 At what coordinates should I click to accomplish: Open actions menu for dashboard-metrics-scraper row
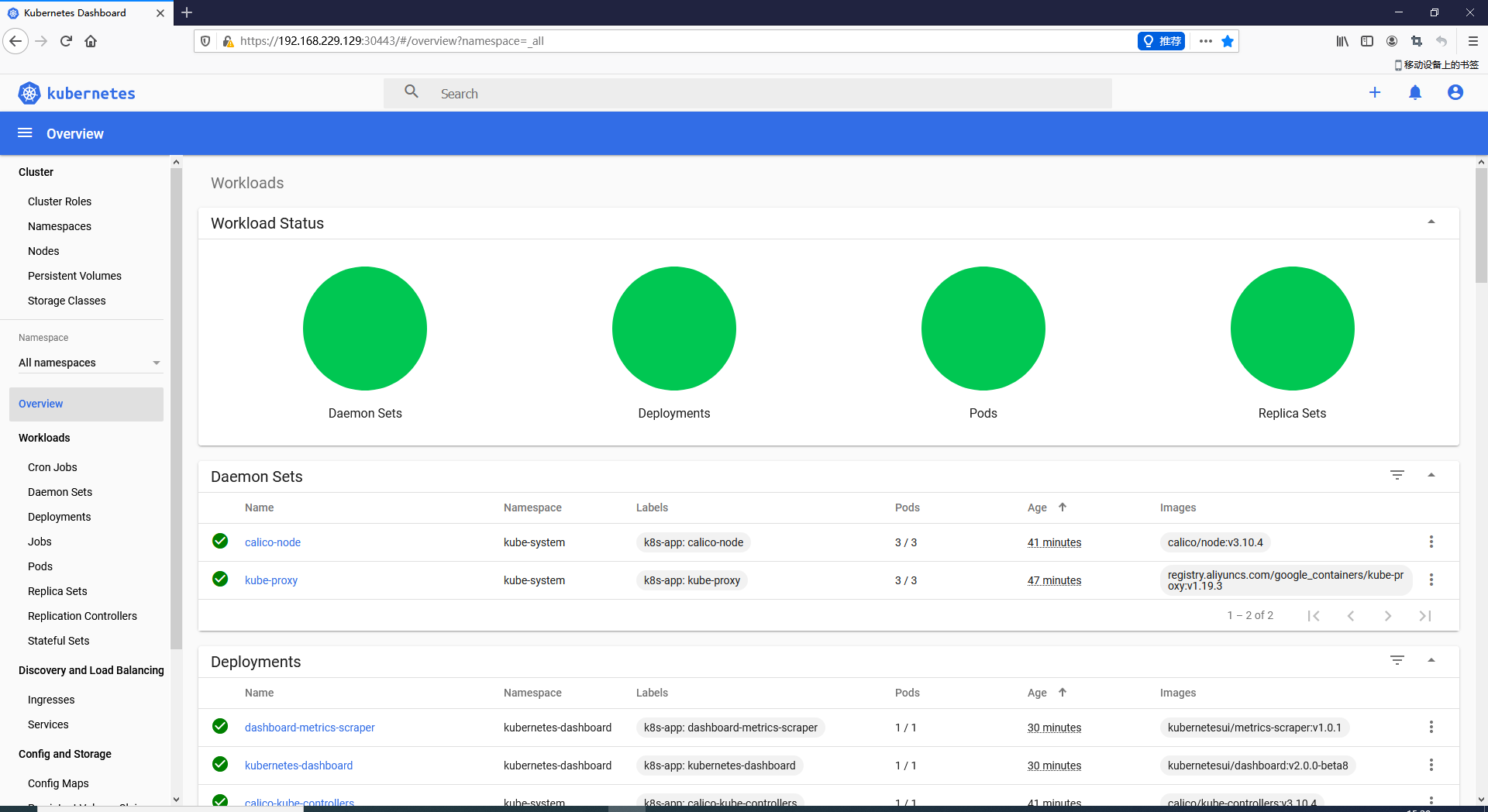(x=1431, y=728)
